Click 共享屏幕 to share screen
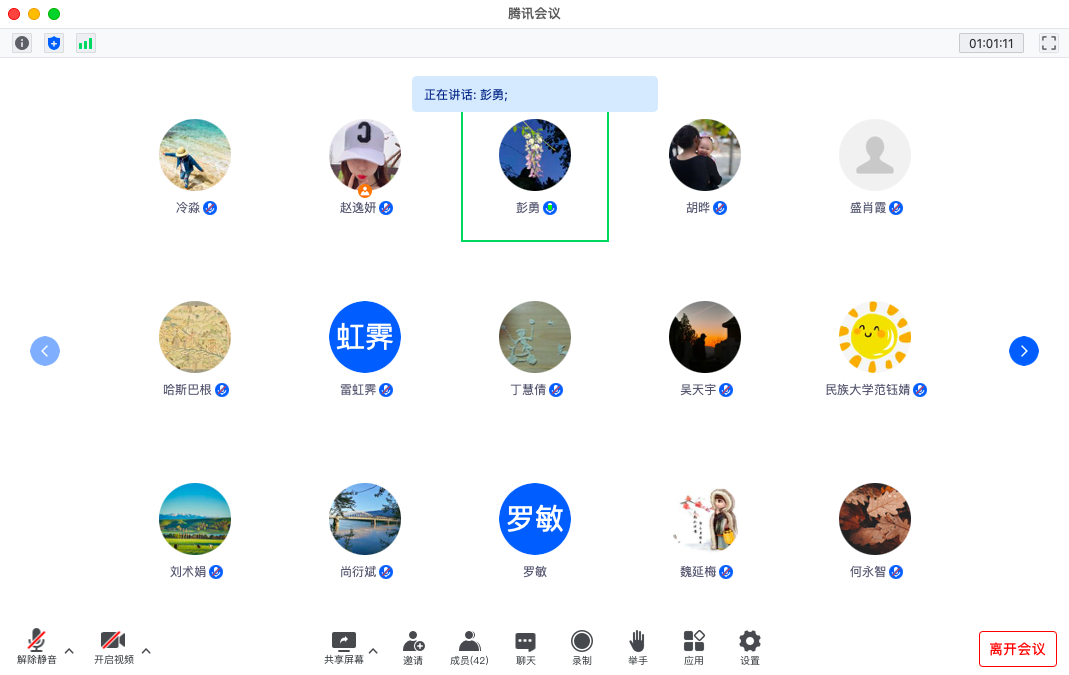Screen dimensions: 1069x675 click(x=343, y=647)
